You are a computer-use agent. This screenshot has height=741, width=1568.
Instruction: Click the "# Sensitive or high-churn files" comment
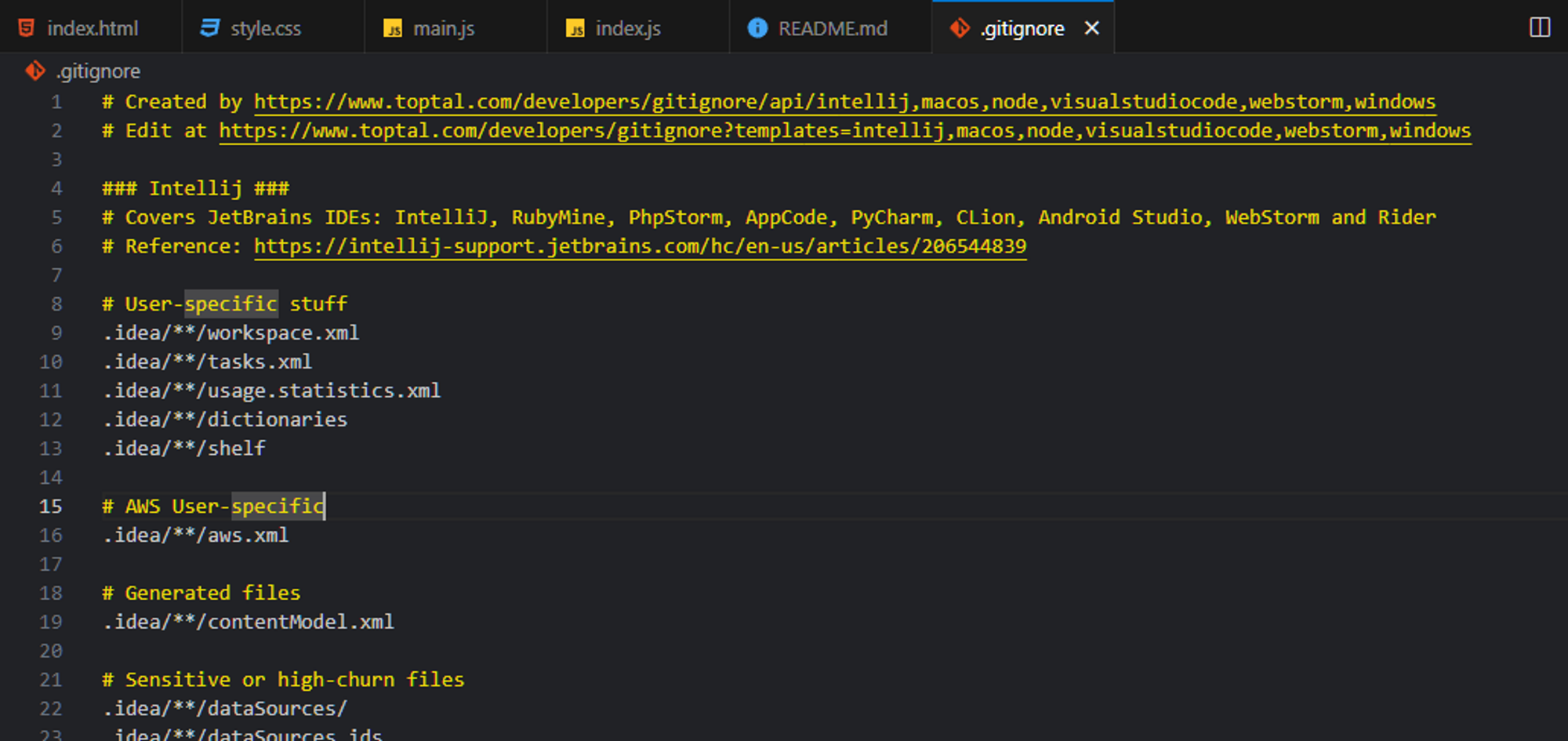[x=283, y=680]
